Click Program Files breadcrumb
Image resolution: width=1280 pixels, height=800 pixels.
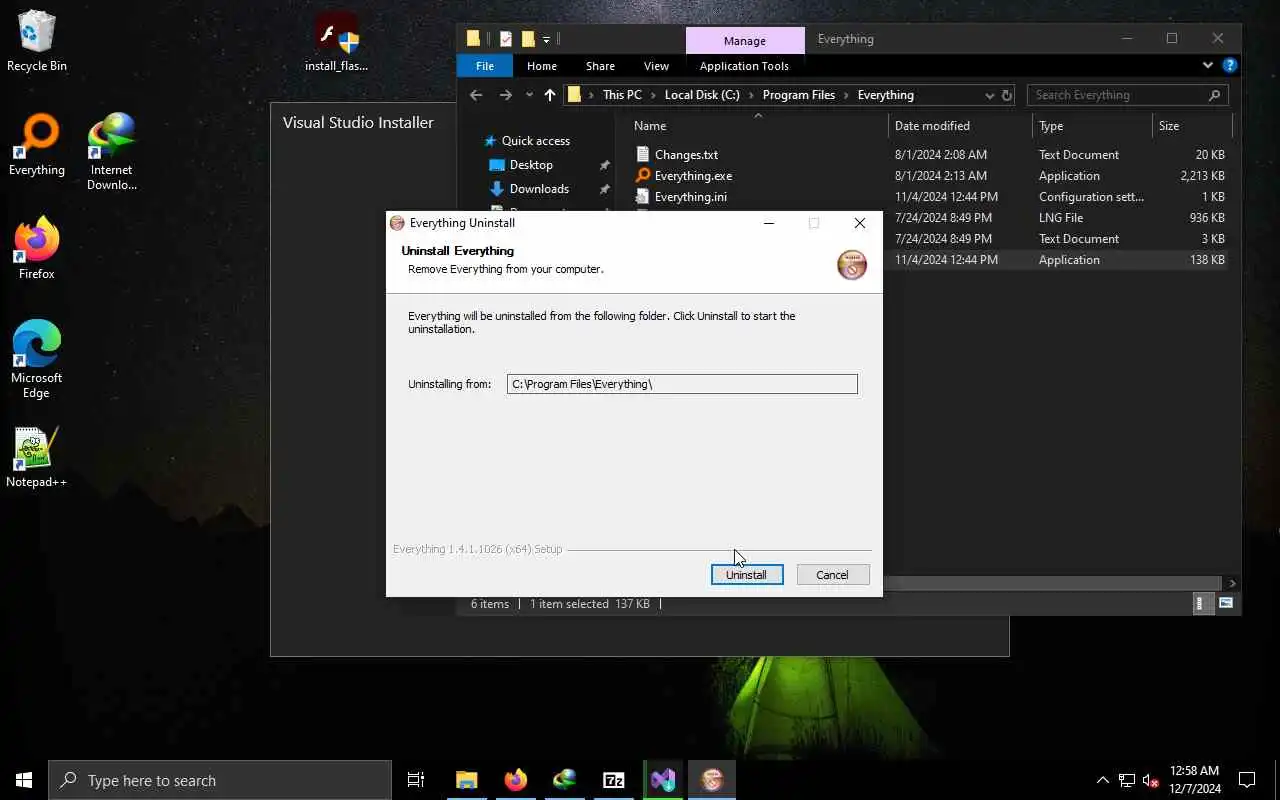798,95
